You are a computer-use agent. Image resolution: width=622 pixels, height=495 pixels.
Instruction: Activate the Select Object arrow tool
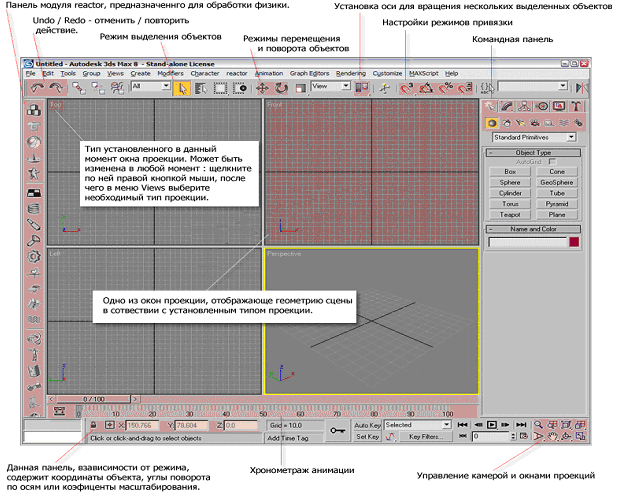click(181, 88)
